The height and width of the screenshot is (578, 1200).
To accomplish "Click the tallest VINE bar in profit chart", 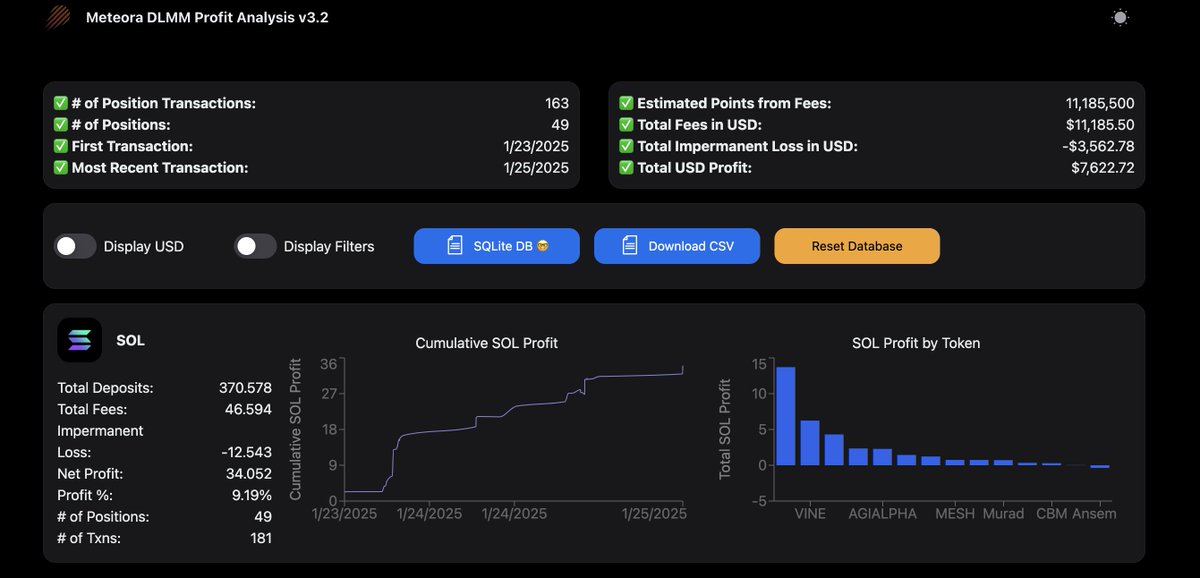I will (x=786, y=416).
